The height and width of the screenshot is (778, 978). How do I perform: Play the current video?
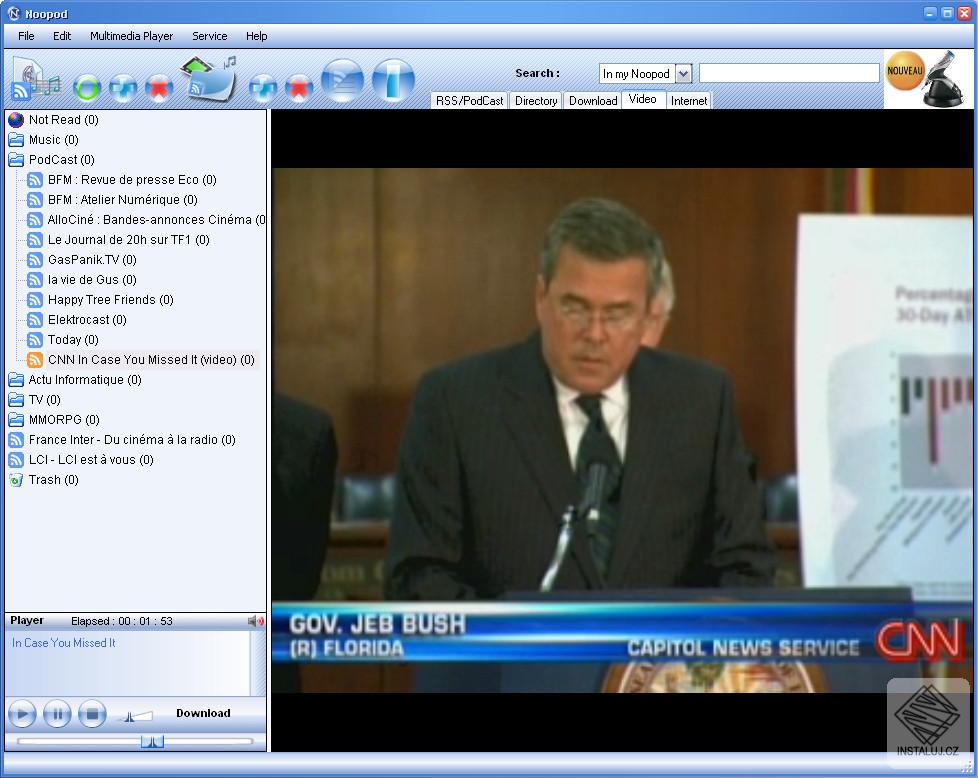22,713
